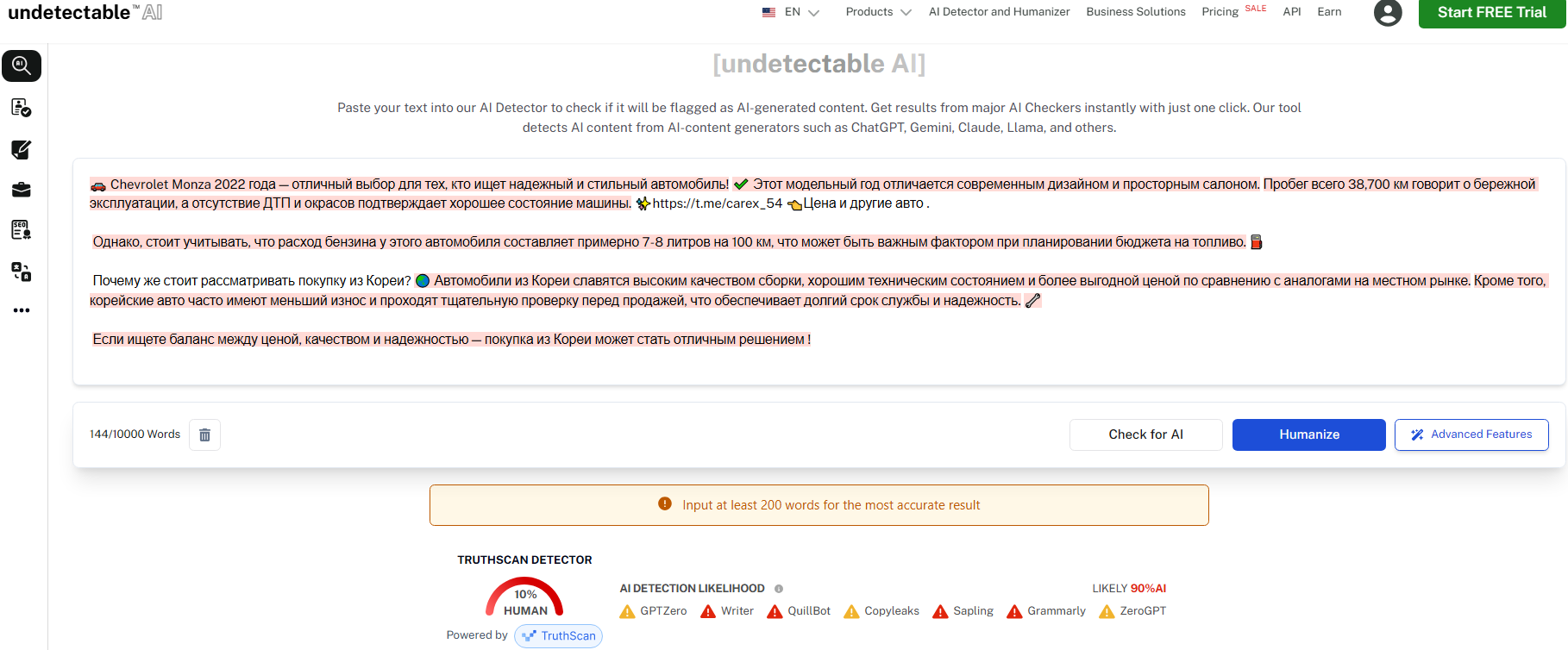Click the blue Humanize button
The image size is (1568, 650).
point(1308,435)
